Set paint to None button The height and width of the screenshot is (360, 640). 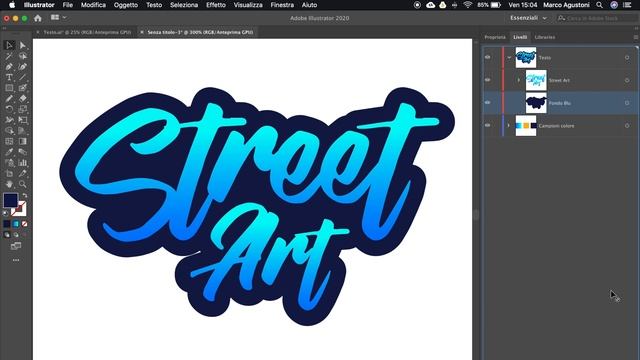pos(24,224)
